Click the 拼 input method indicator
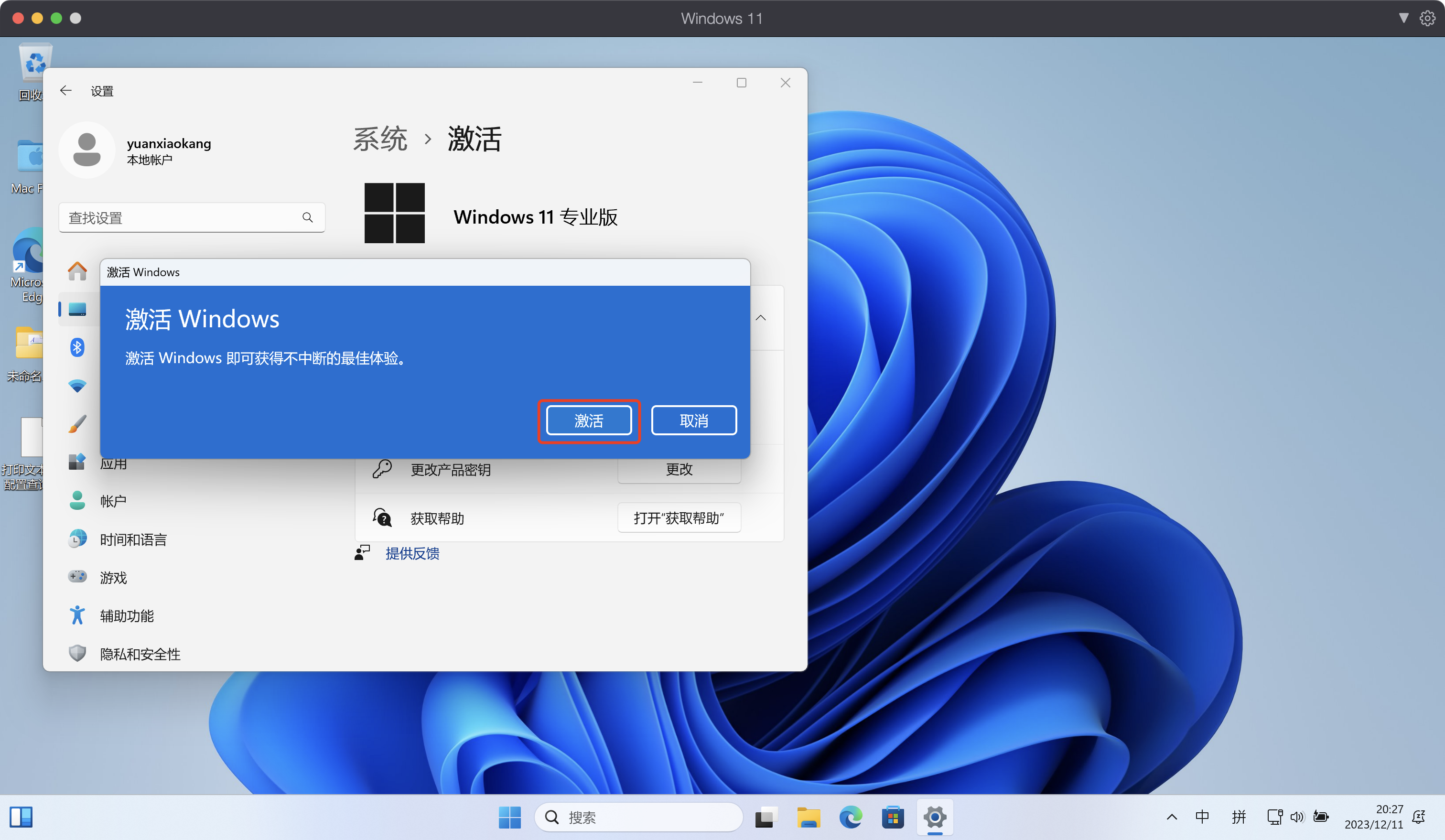Viewport: 1445px width, 840px height. click(1239, 817)
